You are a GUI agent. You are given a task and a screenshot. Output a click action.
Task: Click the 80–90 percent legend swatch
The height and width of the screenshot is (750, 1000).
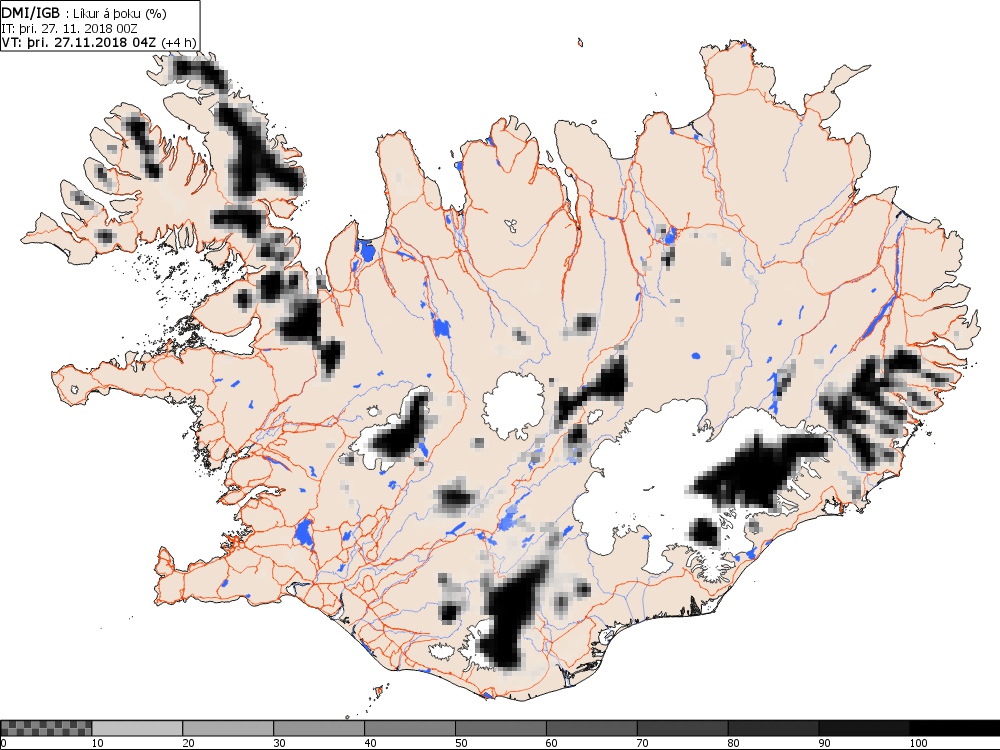(773, 728)
